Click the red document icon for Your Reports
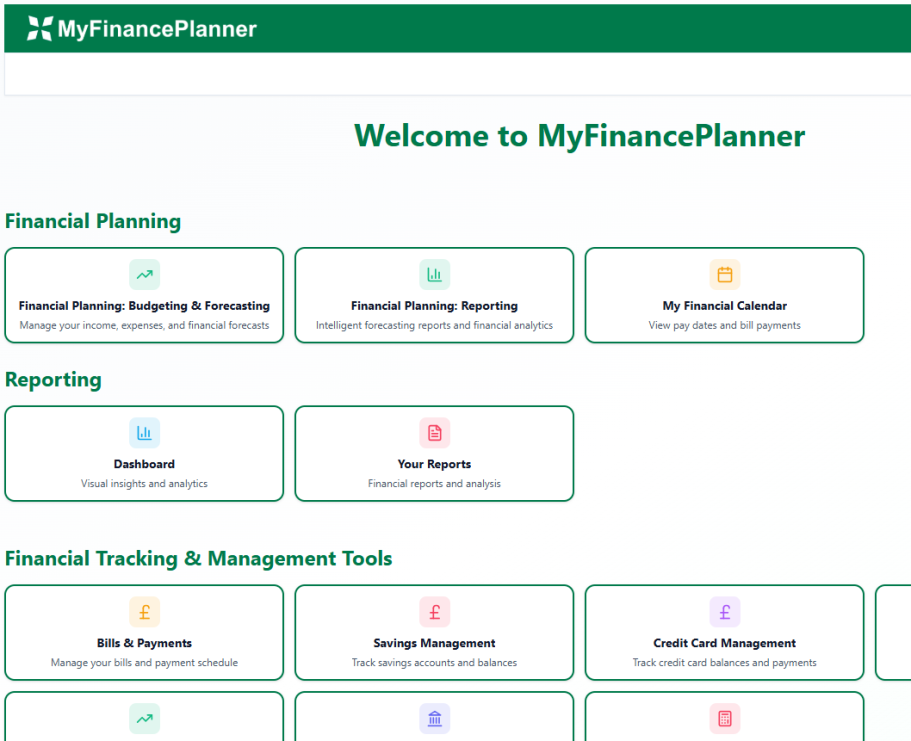This screenshot has width=911, height=741. coord(434,433)
